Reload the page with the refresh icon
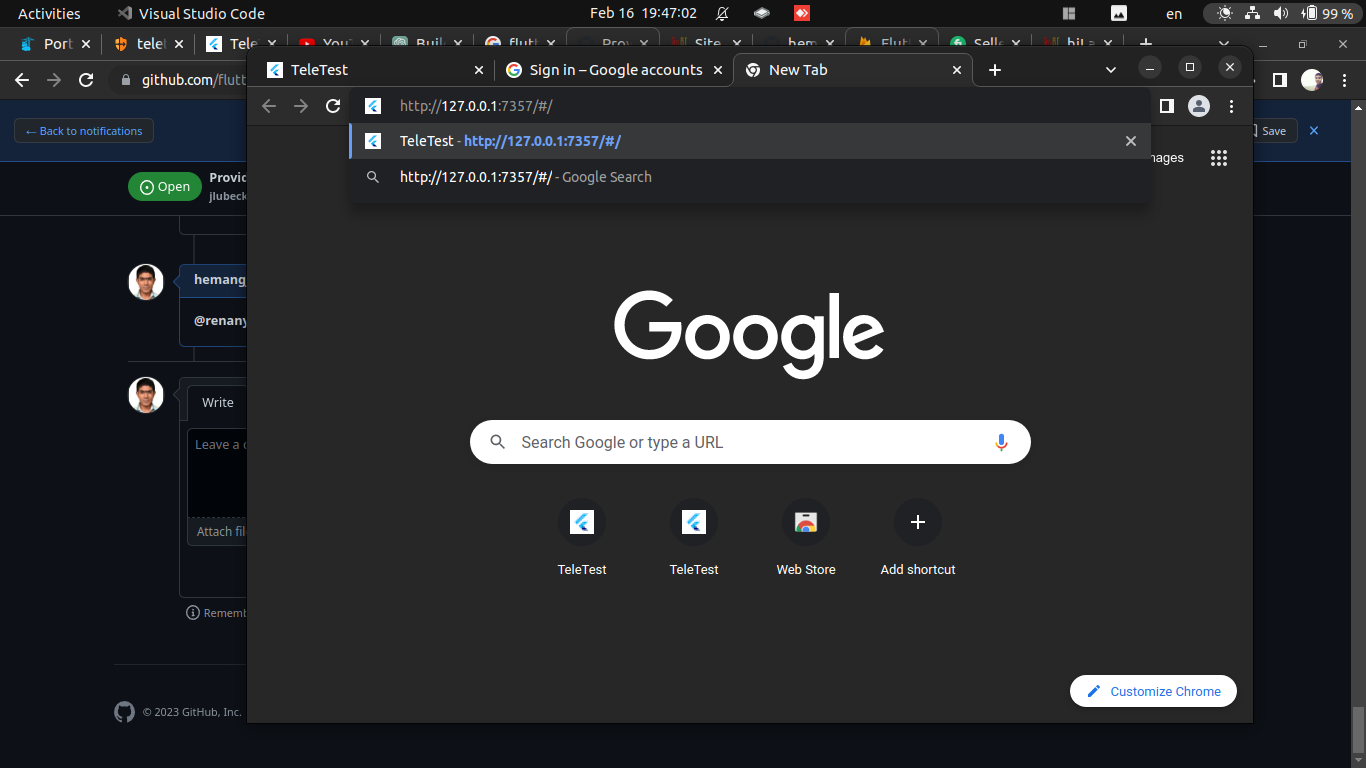 [x=333, y=105]
